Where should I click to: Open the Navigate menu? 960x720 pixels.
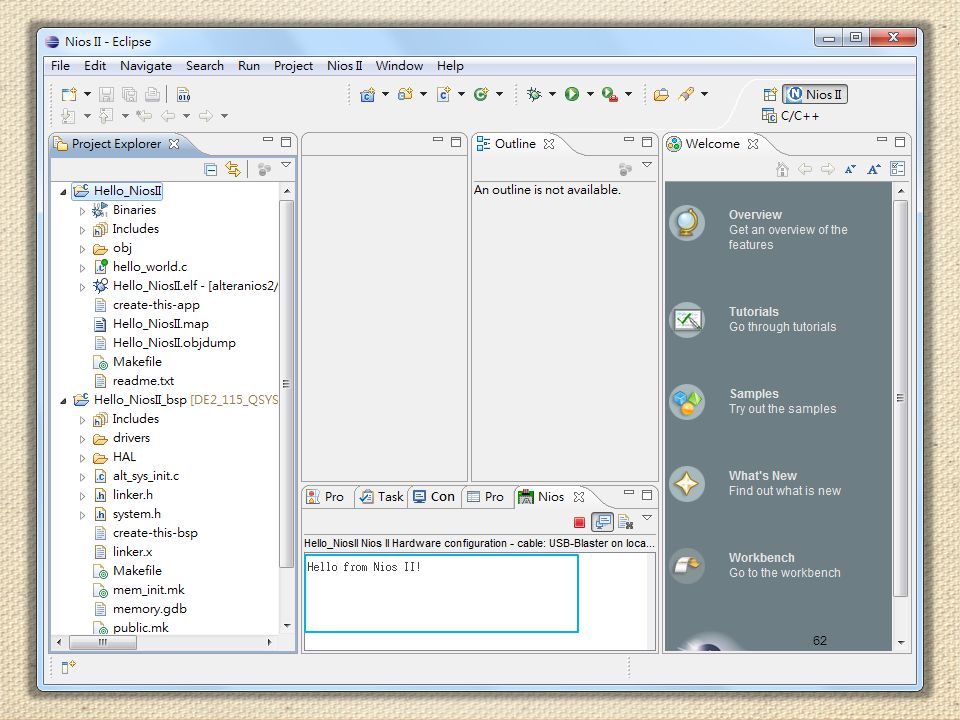[x=146, y=66]
